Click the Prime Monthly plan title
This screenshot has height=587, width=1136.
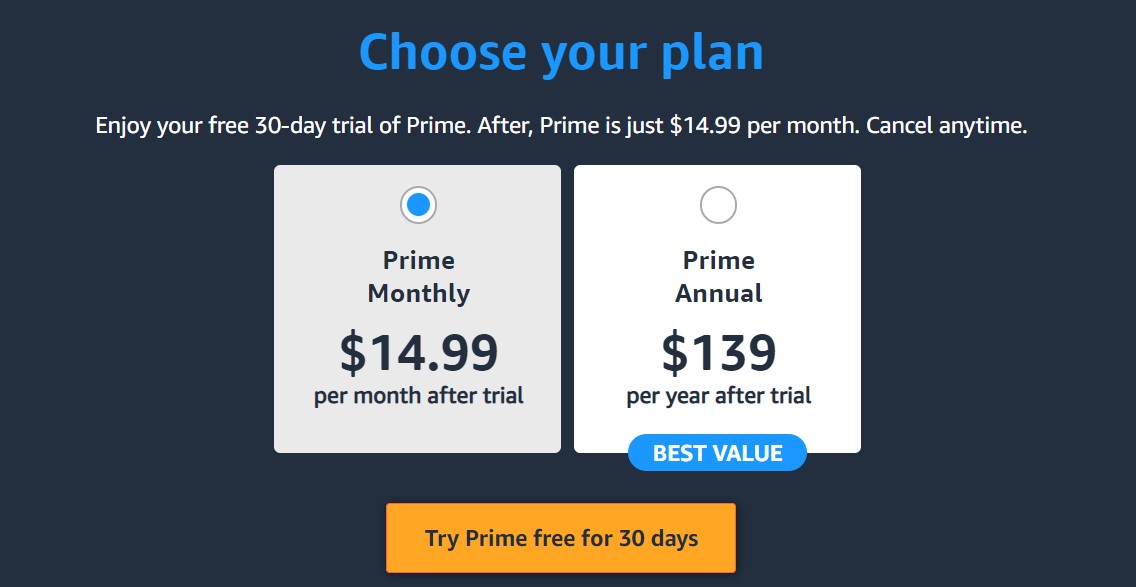[417, 276]
